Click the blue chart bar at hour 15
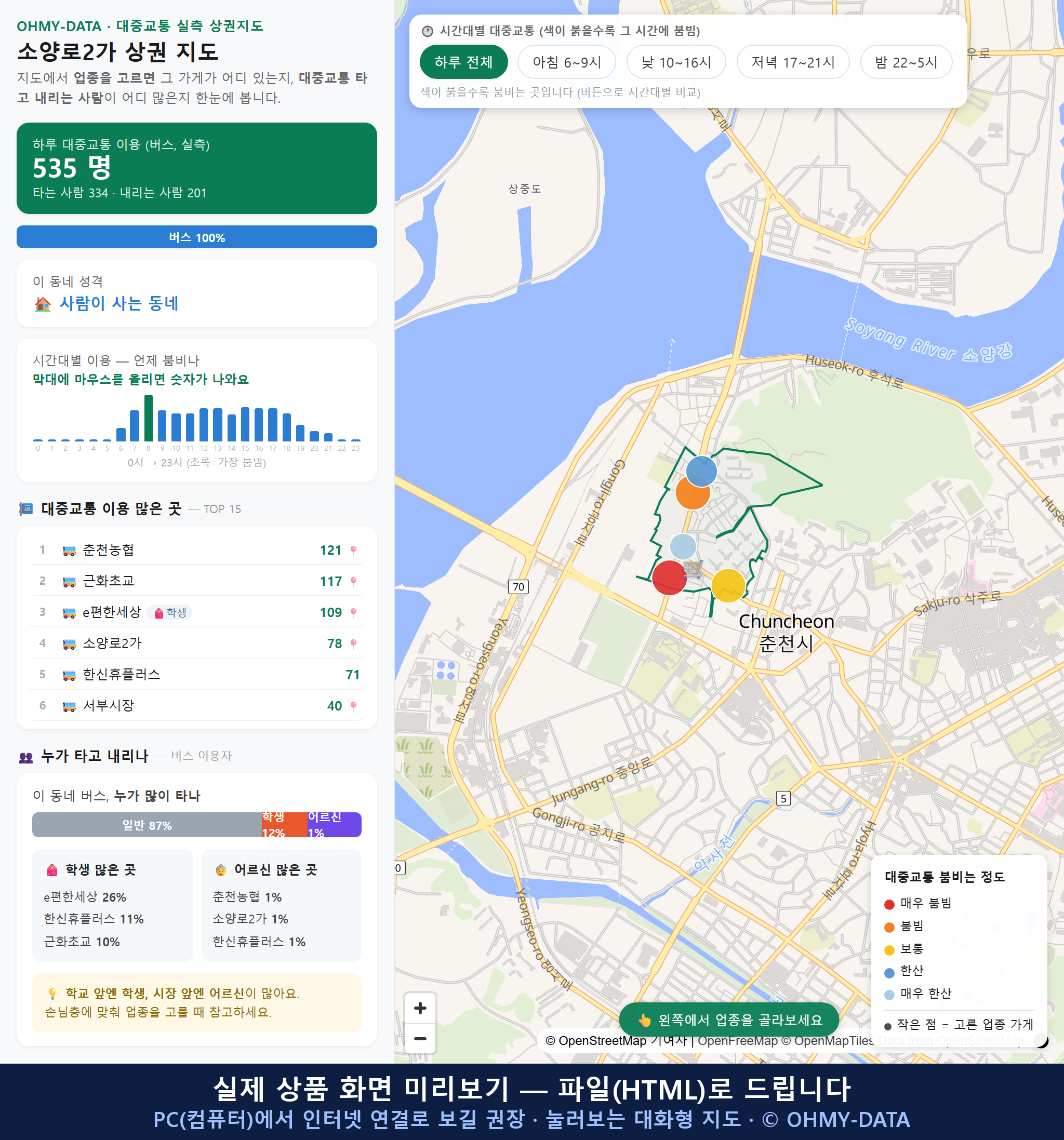Viewport: 1064px width, 1140px height. [245, 424]
